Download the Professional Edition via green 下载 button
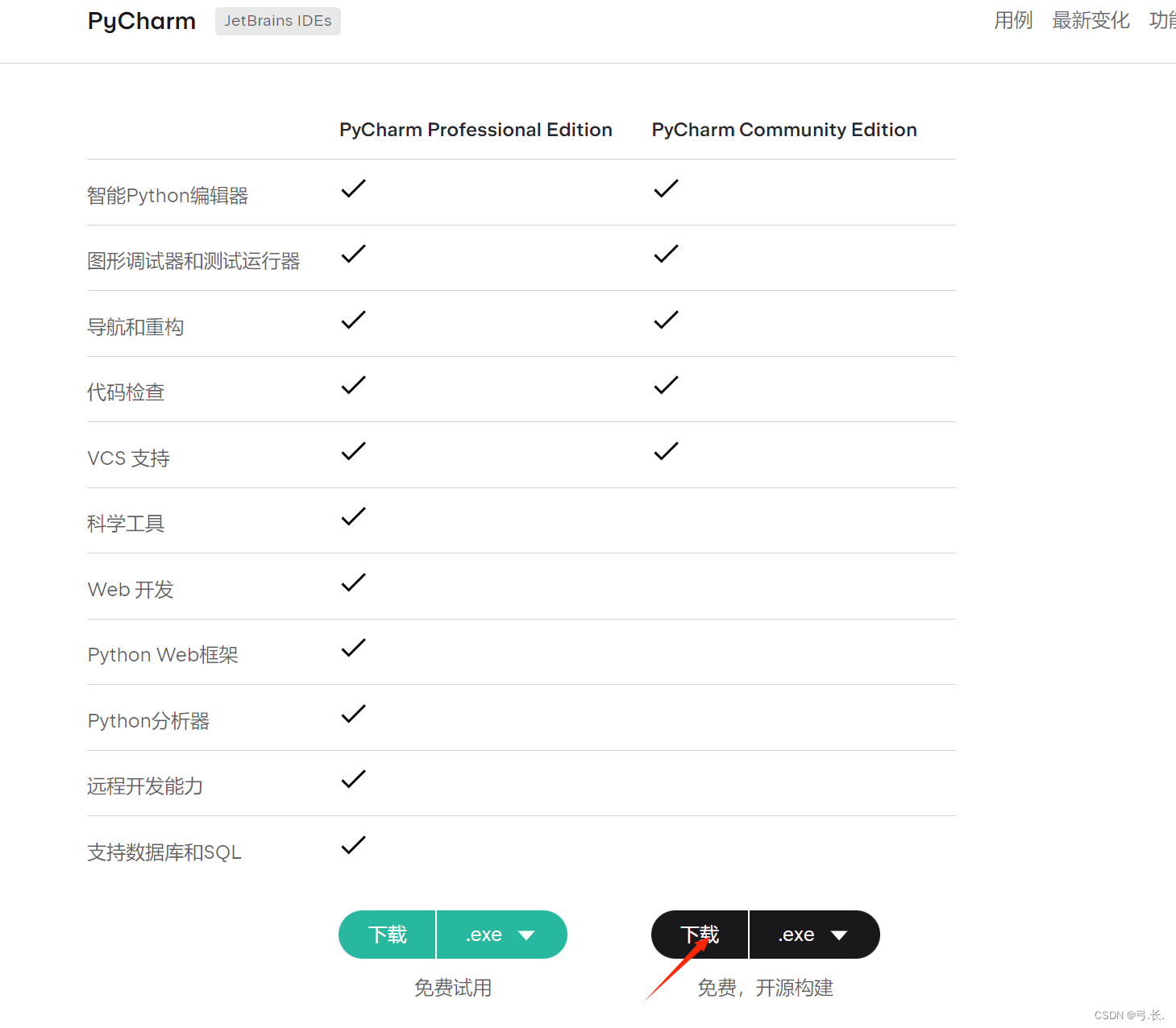This screenshot has height=1028, width=1176. [x=388, y=935]
